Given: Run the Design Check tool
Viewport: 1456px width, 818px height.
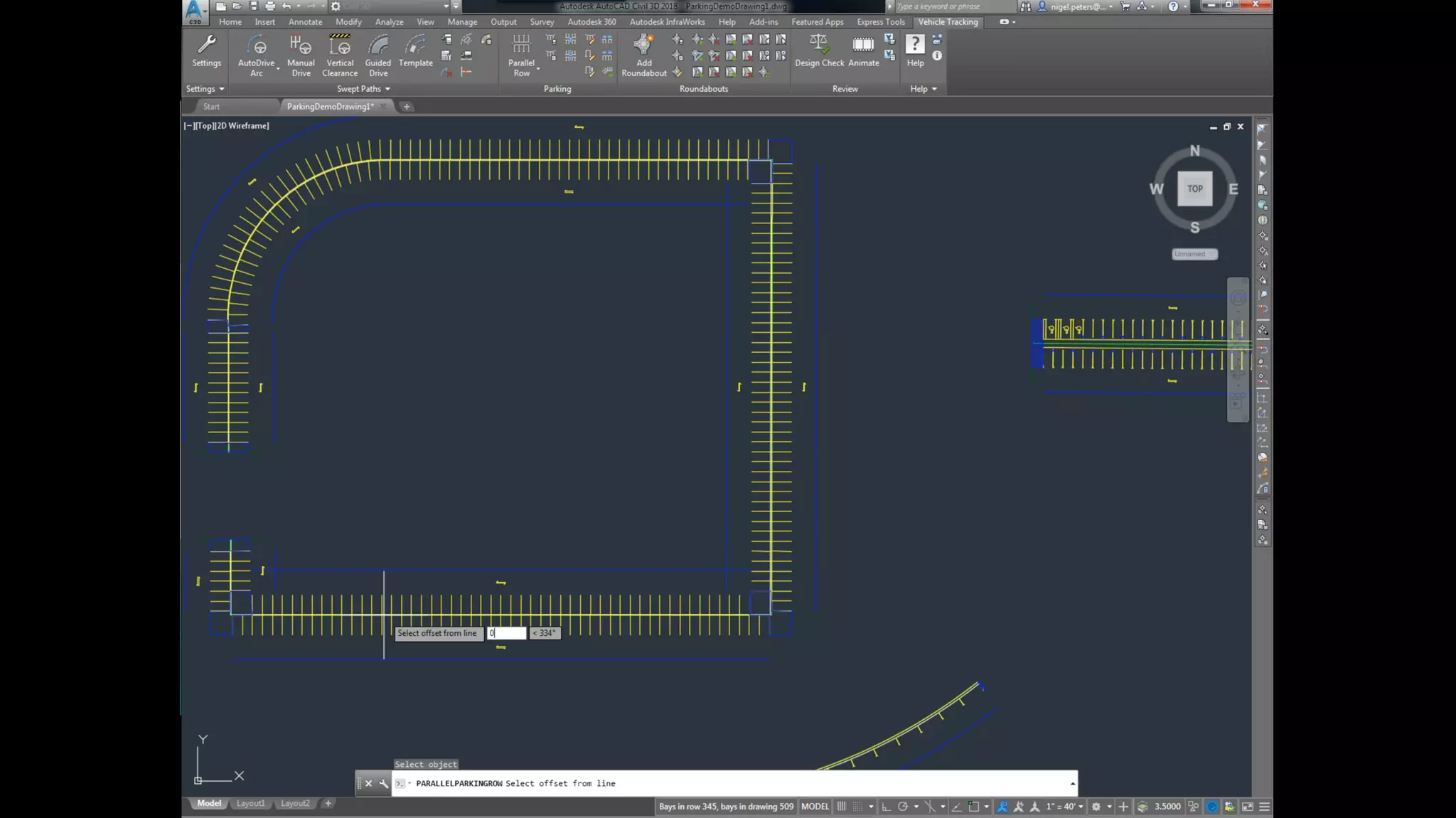Looking at the screenshot, I should coord(819,51).
